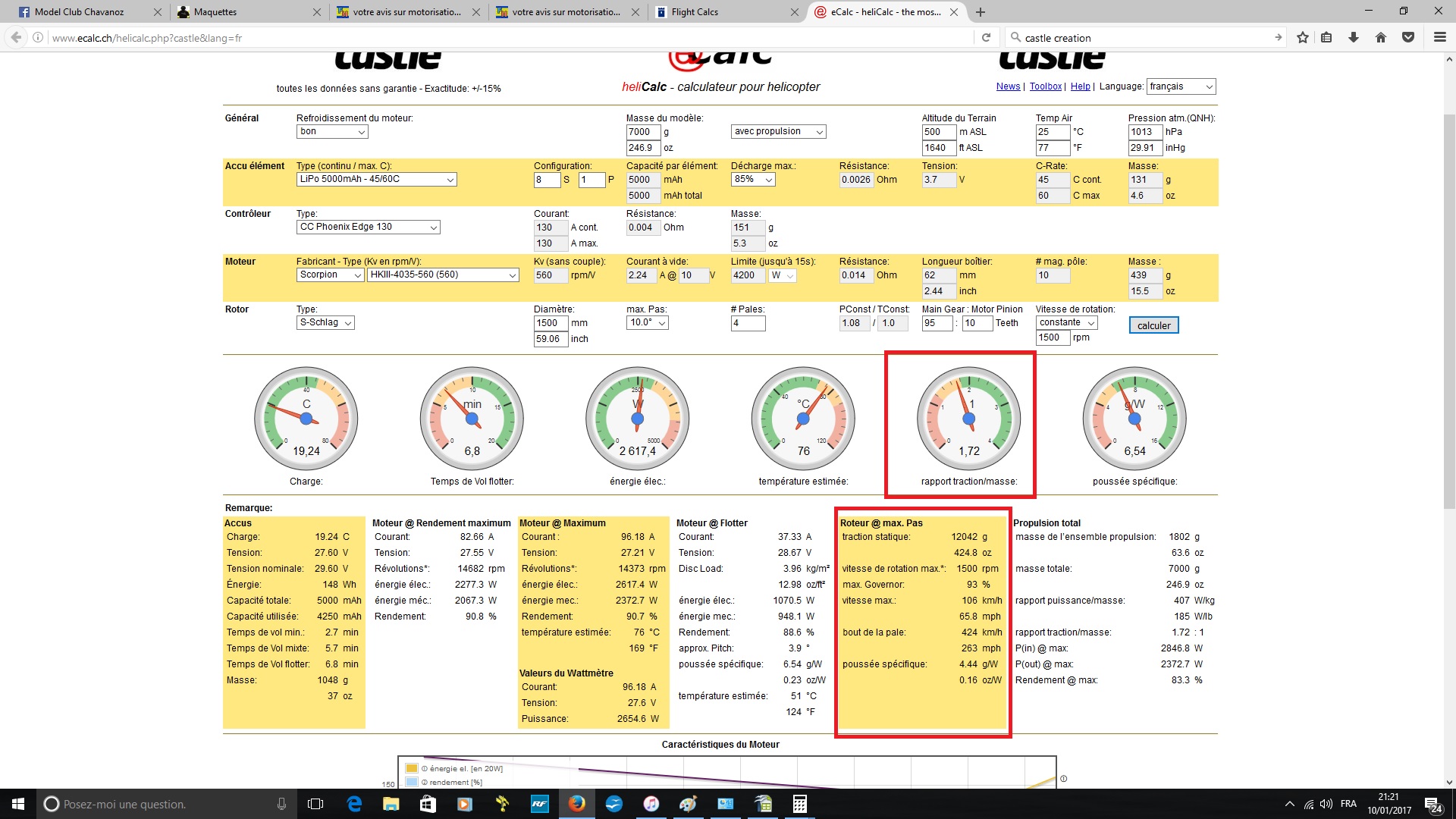Open the News link
1456x819 pixels.
1008,86
